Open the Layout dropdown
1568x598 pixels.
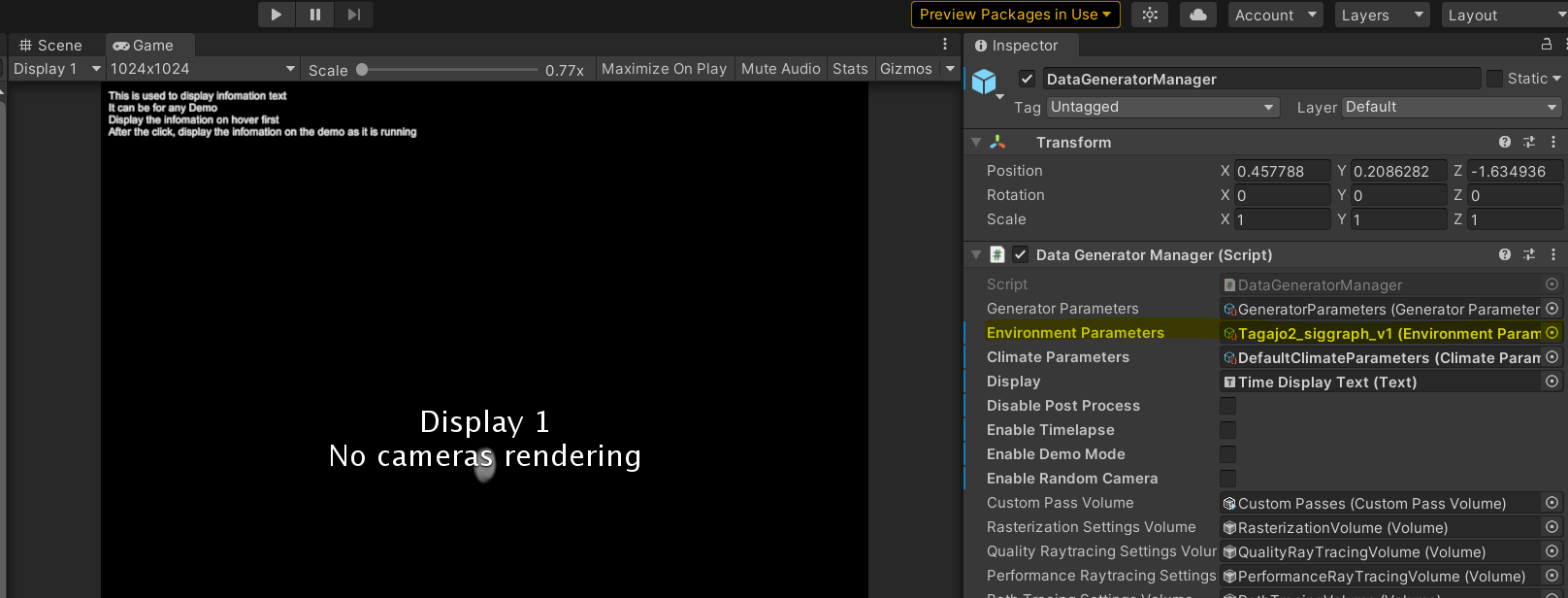pyautogui.click(x=1504, y=15)
